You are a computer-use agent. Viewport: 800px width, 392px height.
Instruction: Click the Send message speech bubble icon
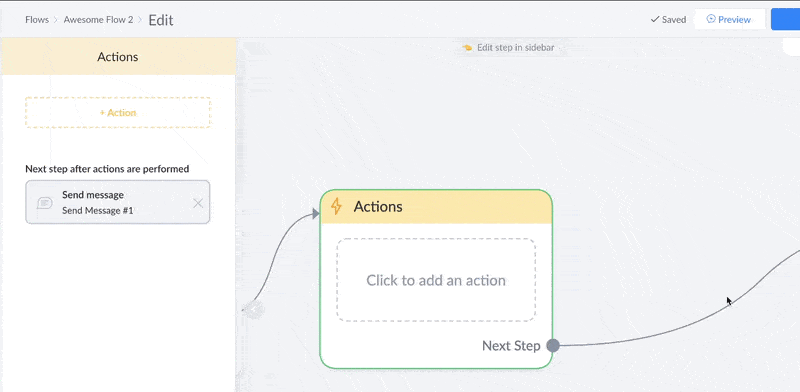[45, 203]
